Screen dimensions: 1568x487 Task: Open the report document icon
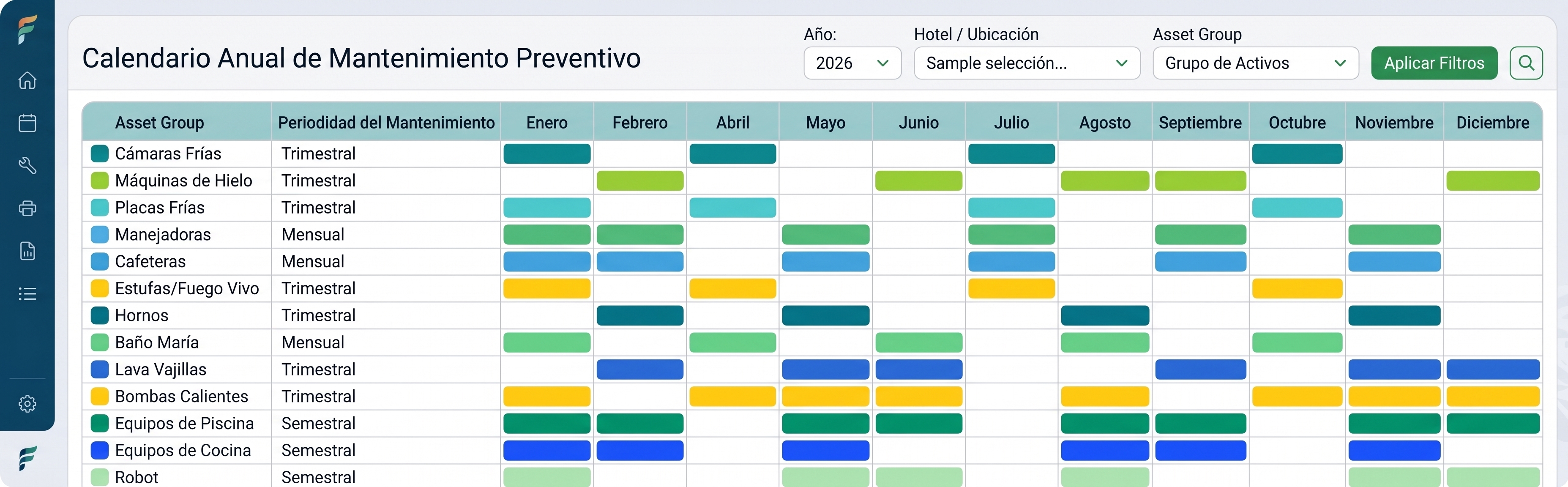[27, 251]
